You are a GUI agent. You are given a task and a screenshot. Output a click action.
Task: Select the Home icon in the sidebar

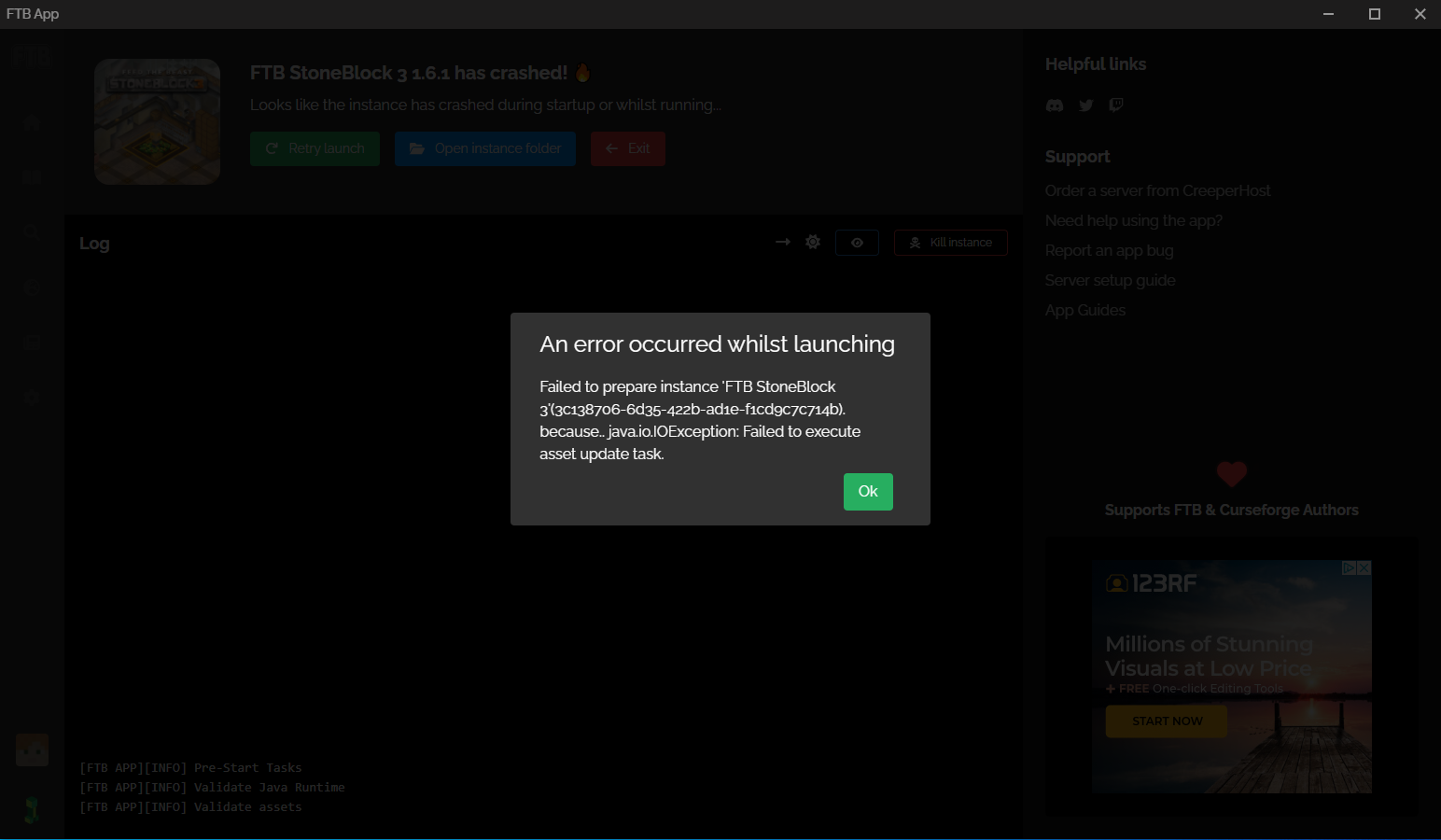coord(31,121)
